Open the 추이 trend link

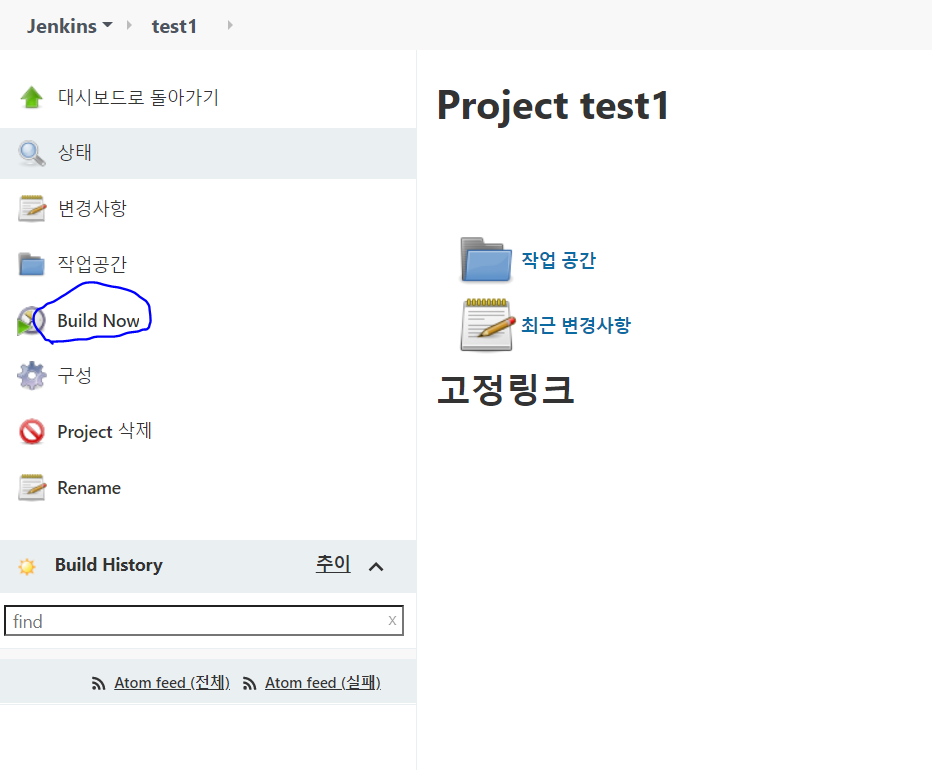point(333,564)
